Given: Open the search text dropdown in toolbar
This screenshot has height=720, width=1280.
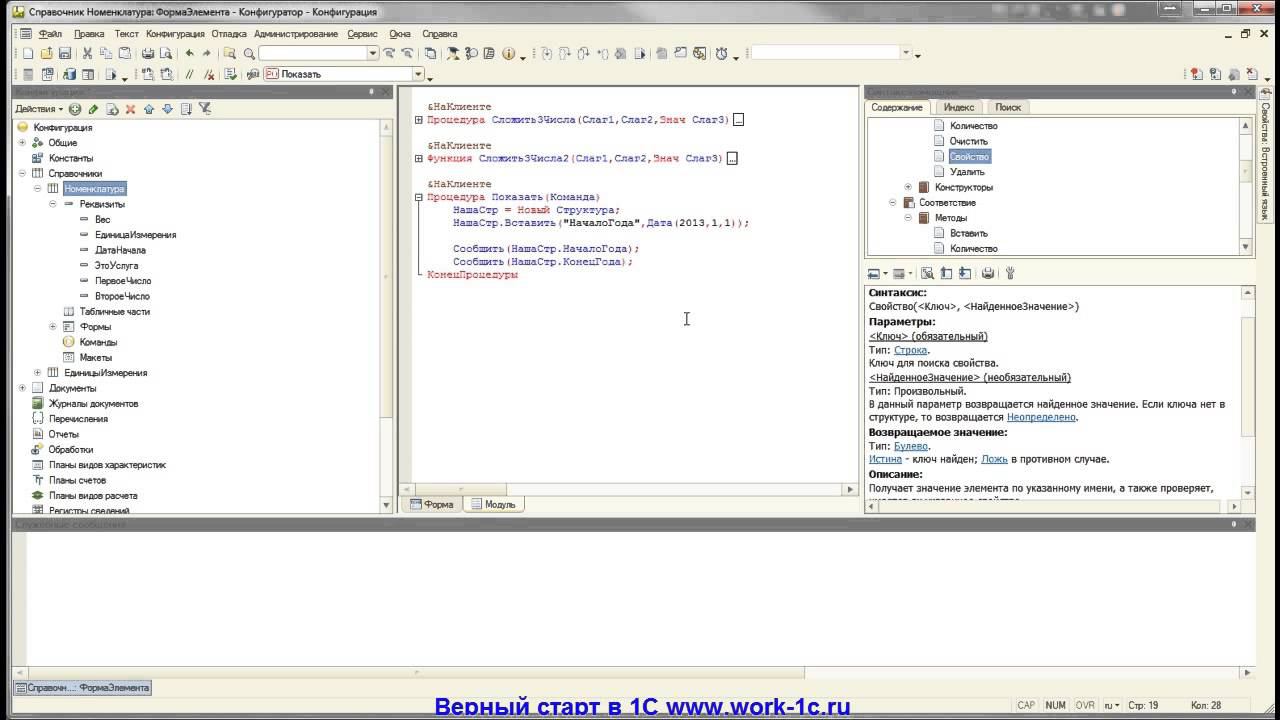Looking at the screenshot, I should [x=373, y=53].
